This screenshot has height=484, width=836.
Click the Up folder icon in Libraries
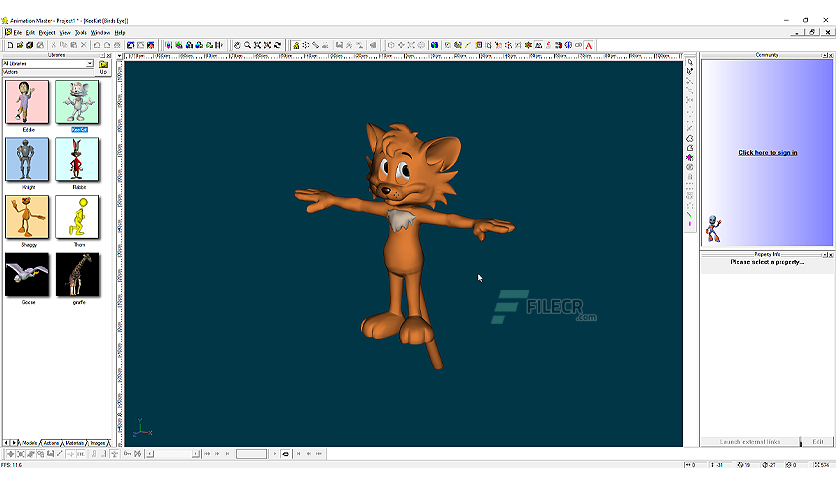103,67
